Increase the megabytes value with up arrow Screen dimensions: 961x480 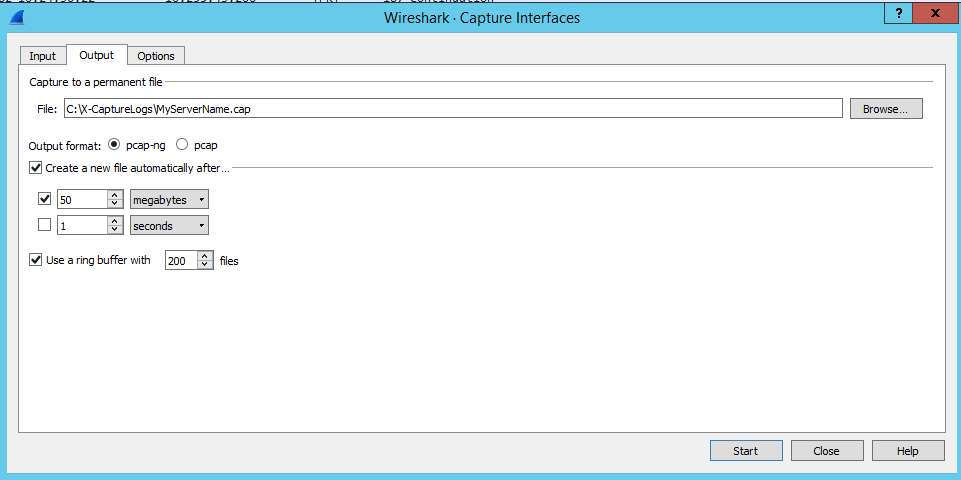pyautogui.click(x=115, y=195)
